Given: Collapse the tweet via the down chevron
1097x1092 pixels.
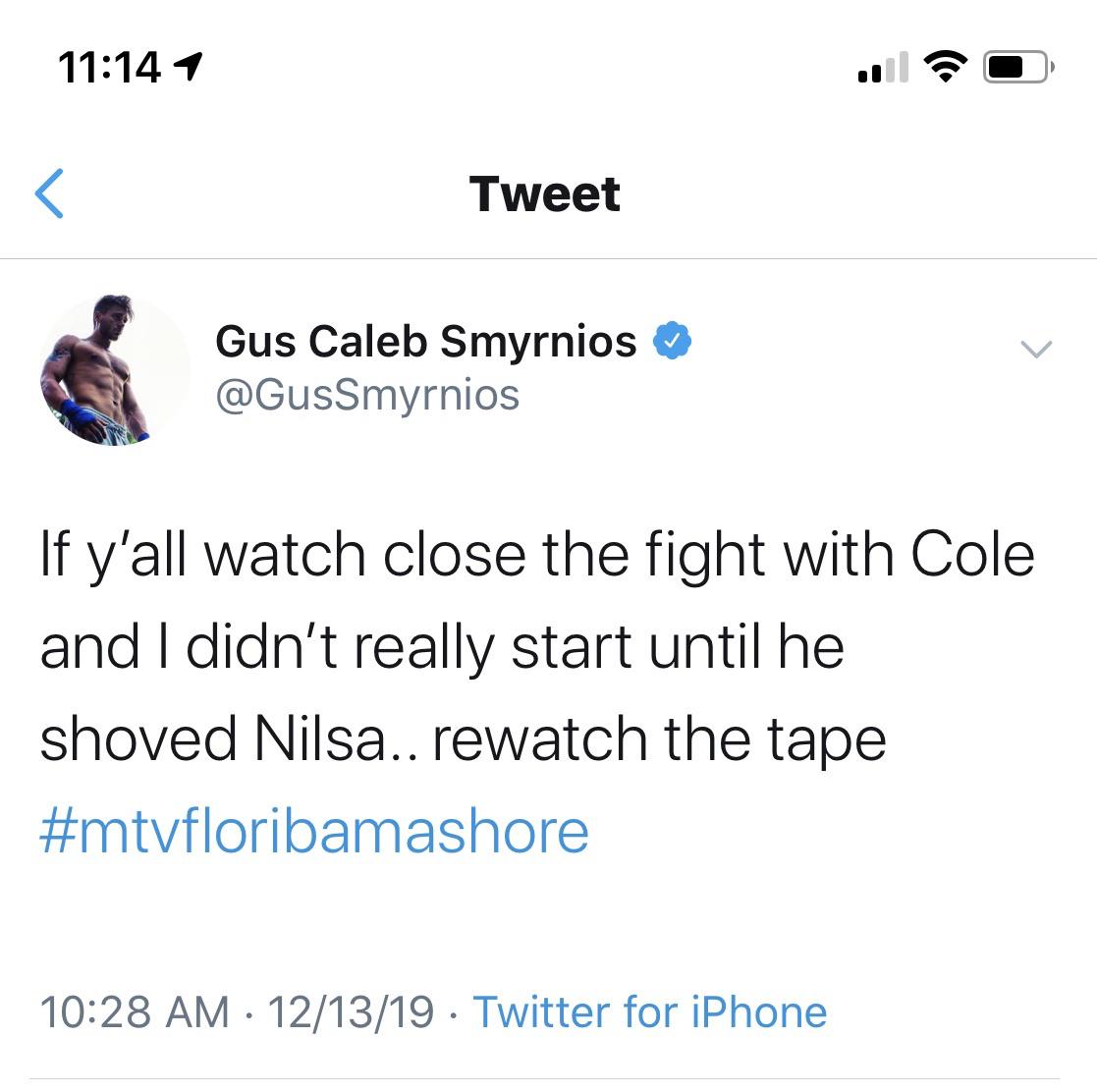Looking at the screenshot, I should coord(1035,351).
